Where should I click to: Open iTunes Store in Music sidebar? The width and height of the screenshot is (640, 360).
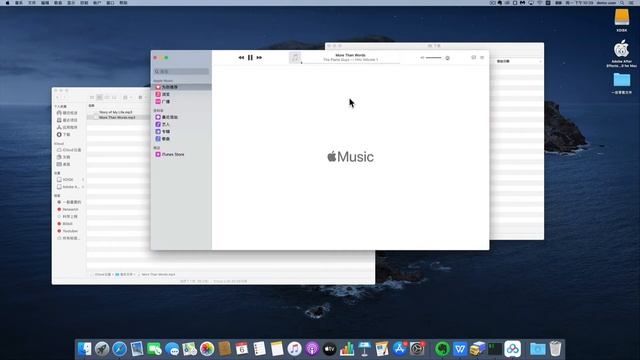click(182, 155)
